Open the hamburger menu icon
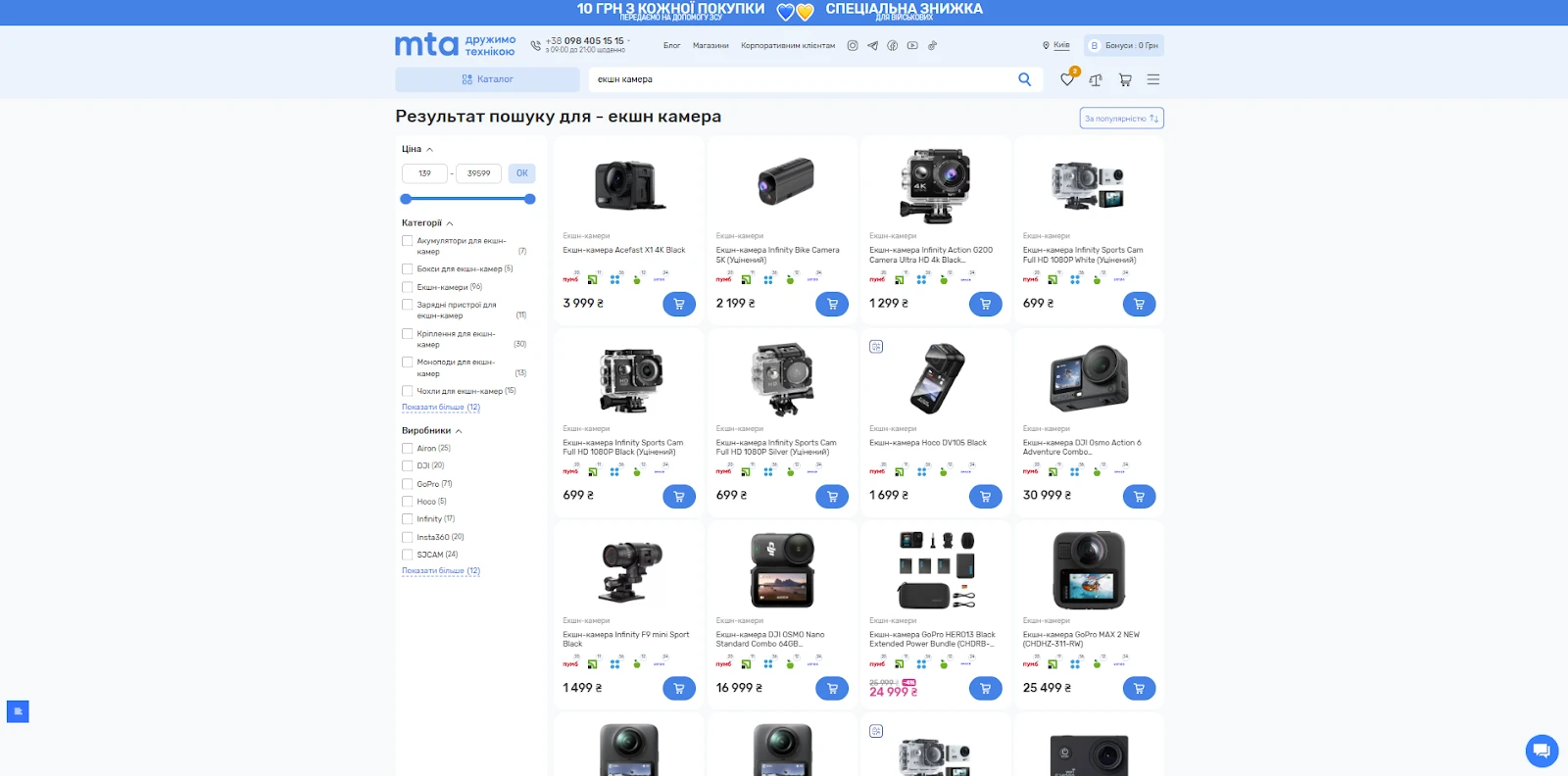This screenshot has height=776, width=1568. [1153, 80]
